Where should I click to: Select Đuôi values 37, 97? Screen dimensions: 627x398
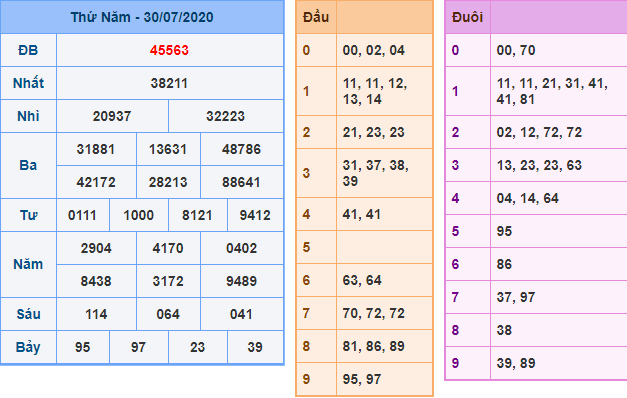click(516, 297)
